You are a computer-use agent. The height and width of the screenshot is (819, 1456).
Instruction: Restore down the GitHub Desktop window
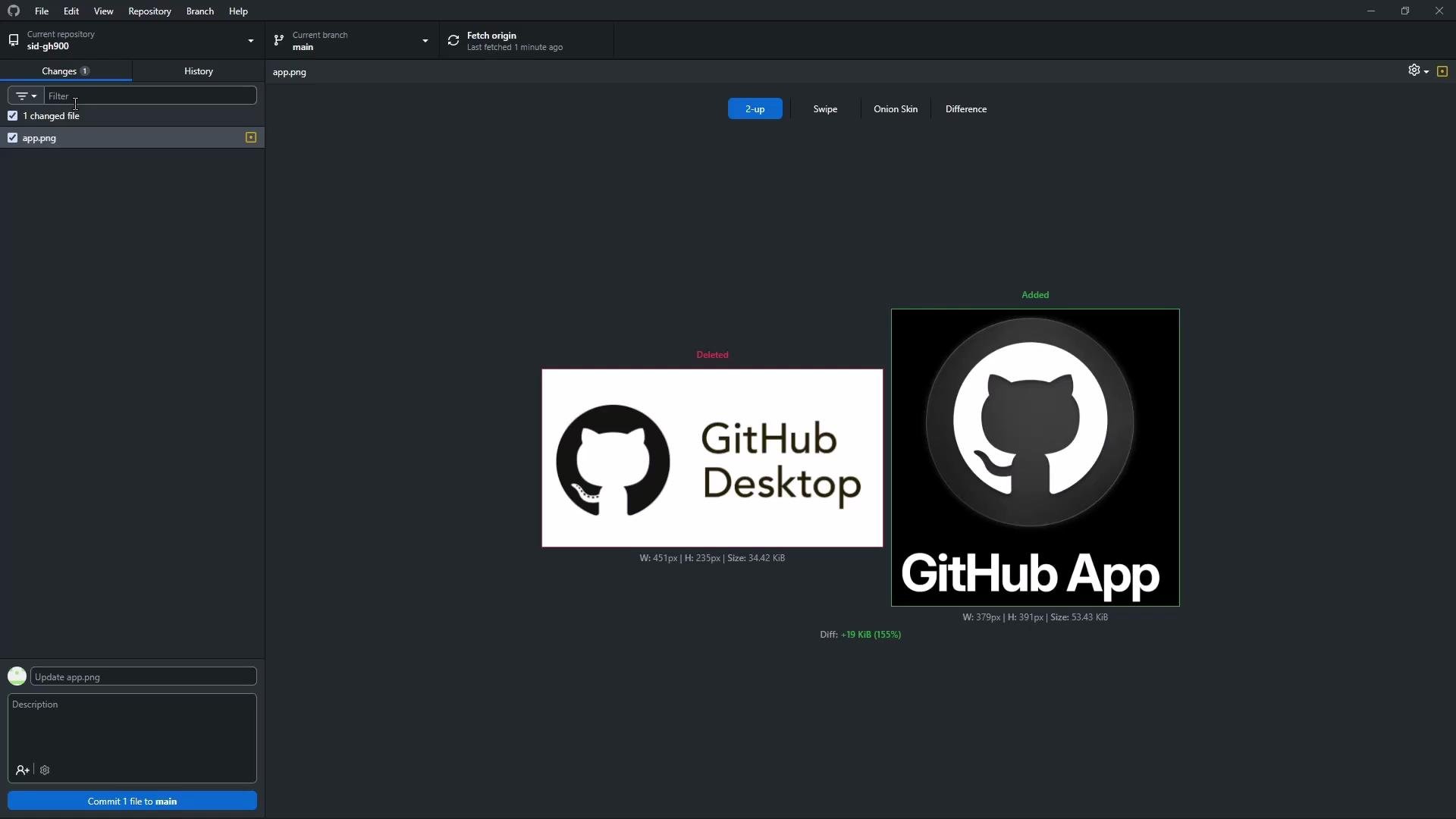(1404, 11)
